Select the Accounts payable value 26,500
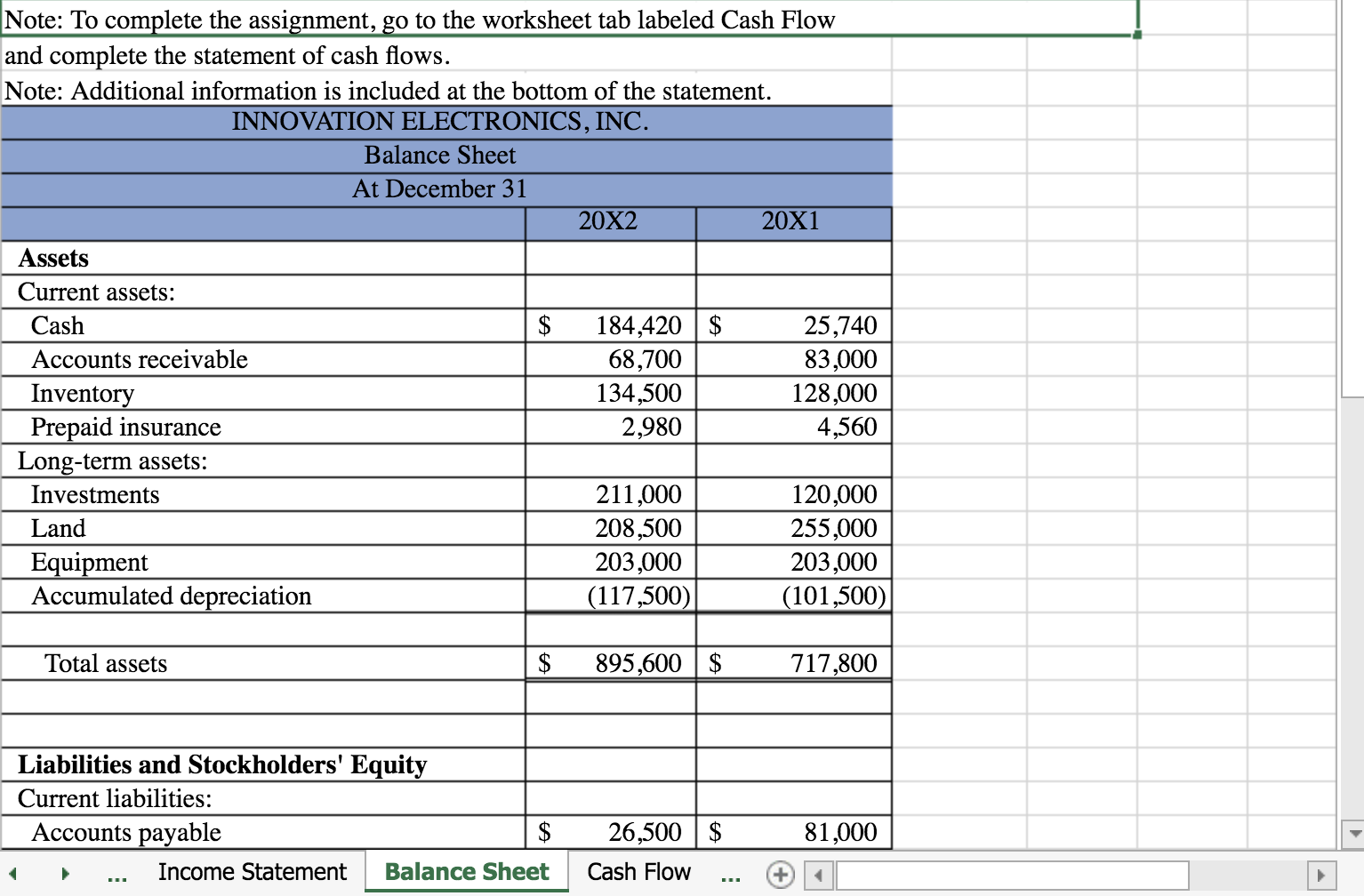 (609, 832)
